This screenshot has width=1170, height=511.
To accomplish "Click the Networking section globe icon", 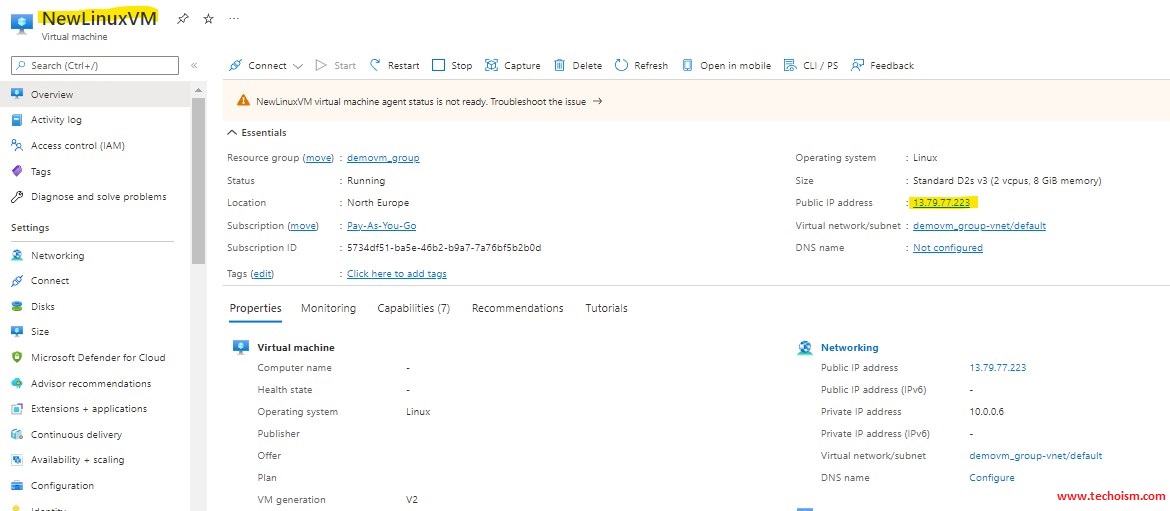I will [x=804, y=348].
